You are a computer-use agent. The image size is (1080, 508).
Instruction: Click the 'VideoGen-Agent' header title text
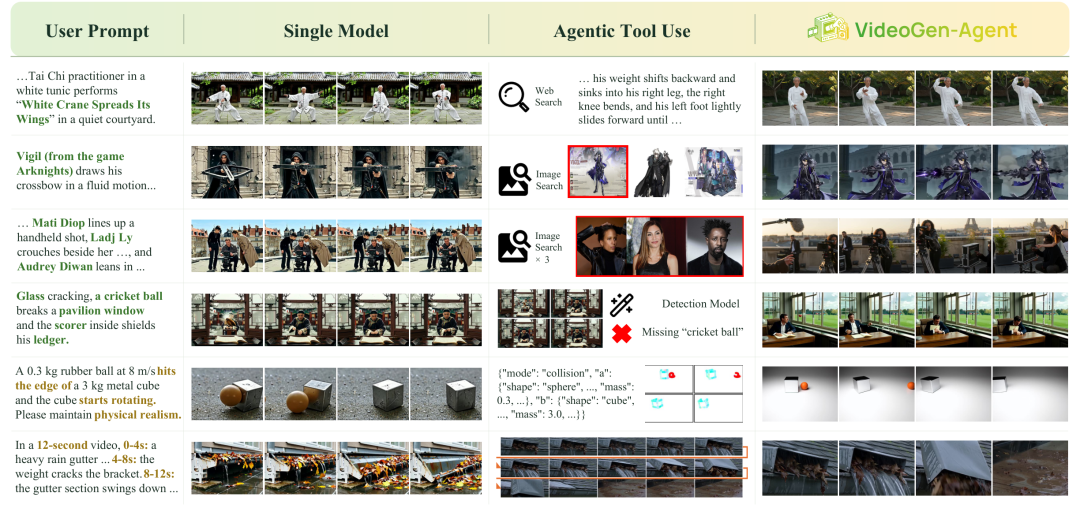pos(935,30)
